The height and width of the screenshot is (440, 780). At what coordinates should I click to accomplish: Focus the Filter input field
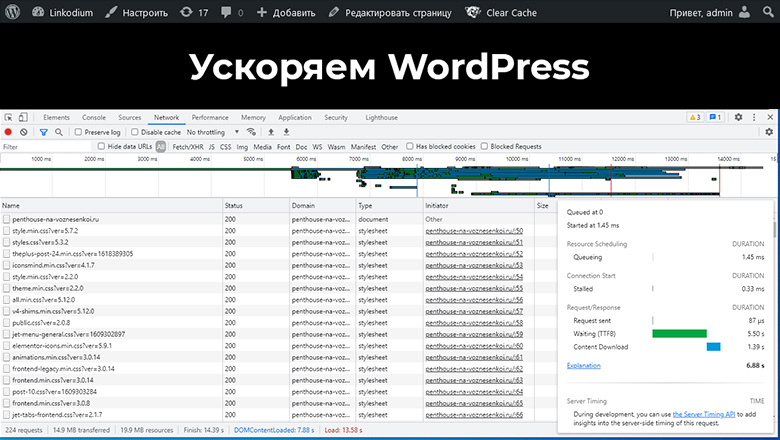46,147
